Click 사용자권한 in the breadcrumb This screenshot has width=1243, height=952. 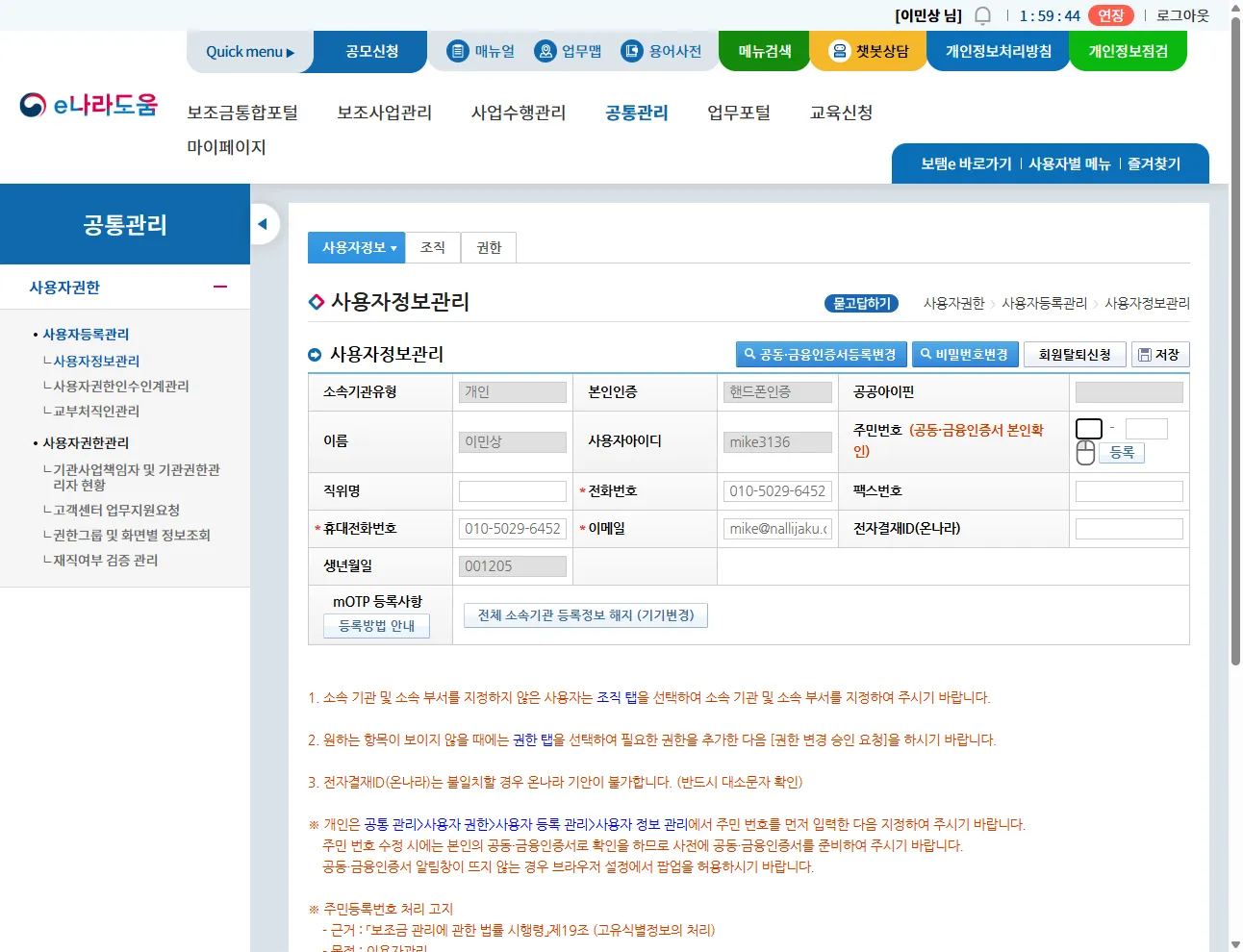click(953, 303)
